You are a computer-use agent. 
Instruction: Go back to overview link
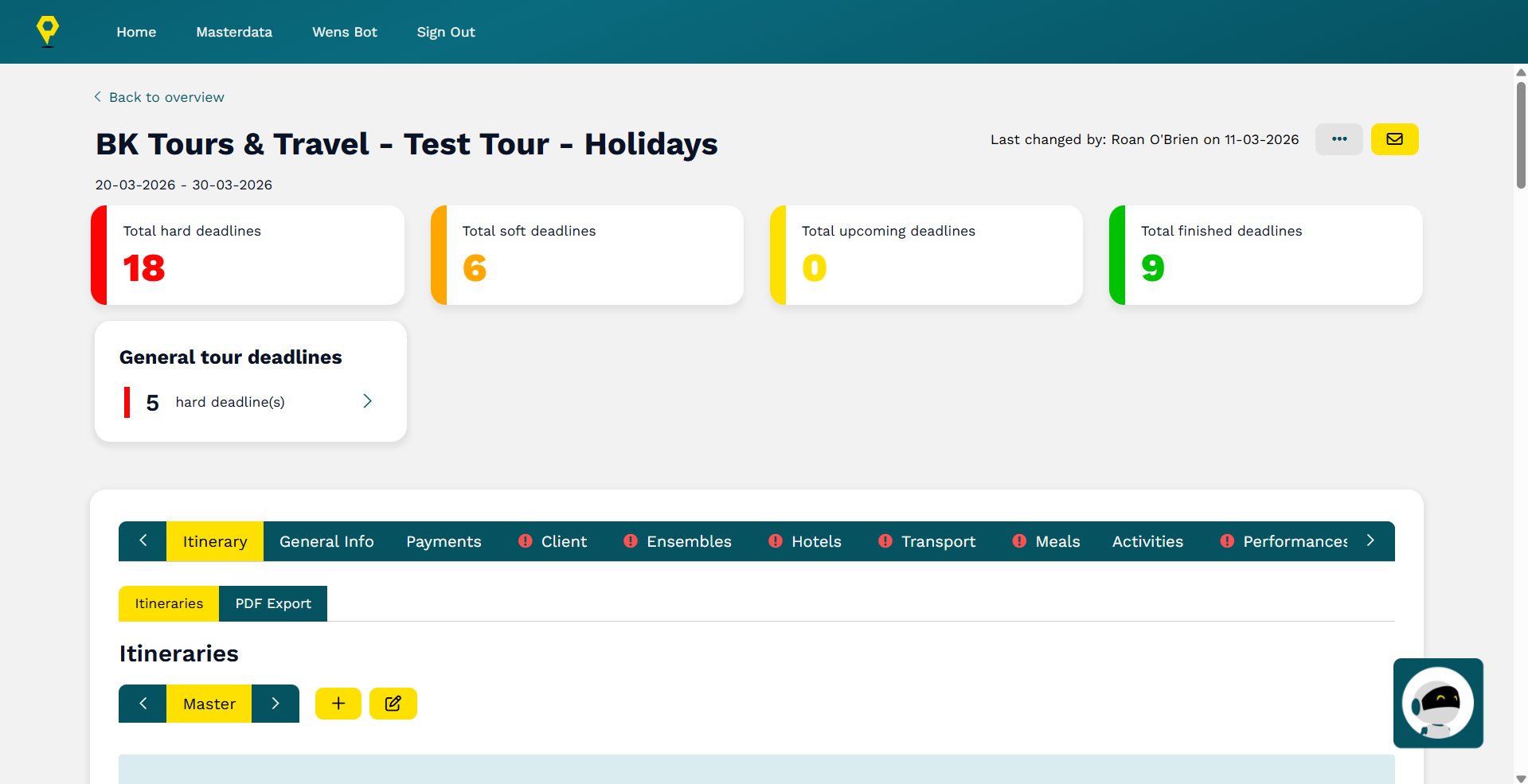pos(166,97)
